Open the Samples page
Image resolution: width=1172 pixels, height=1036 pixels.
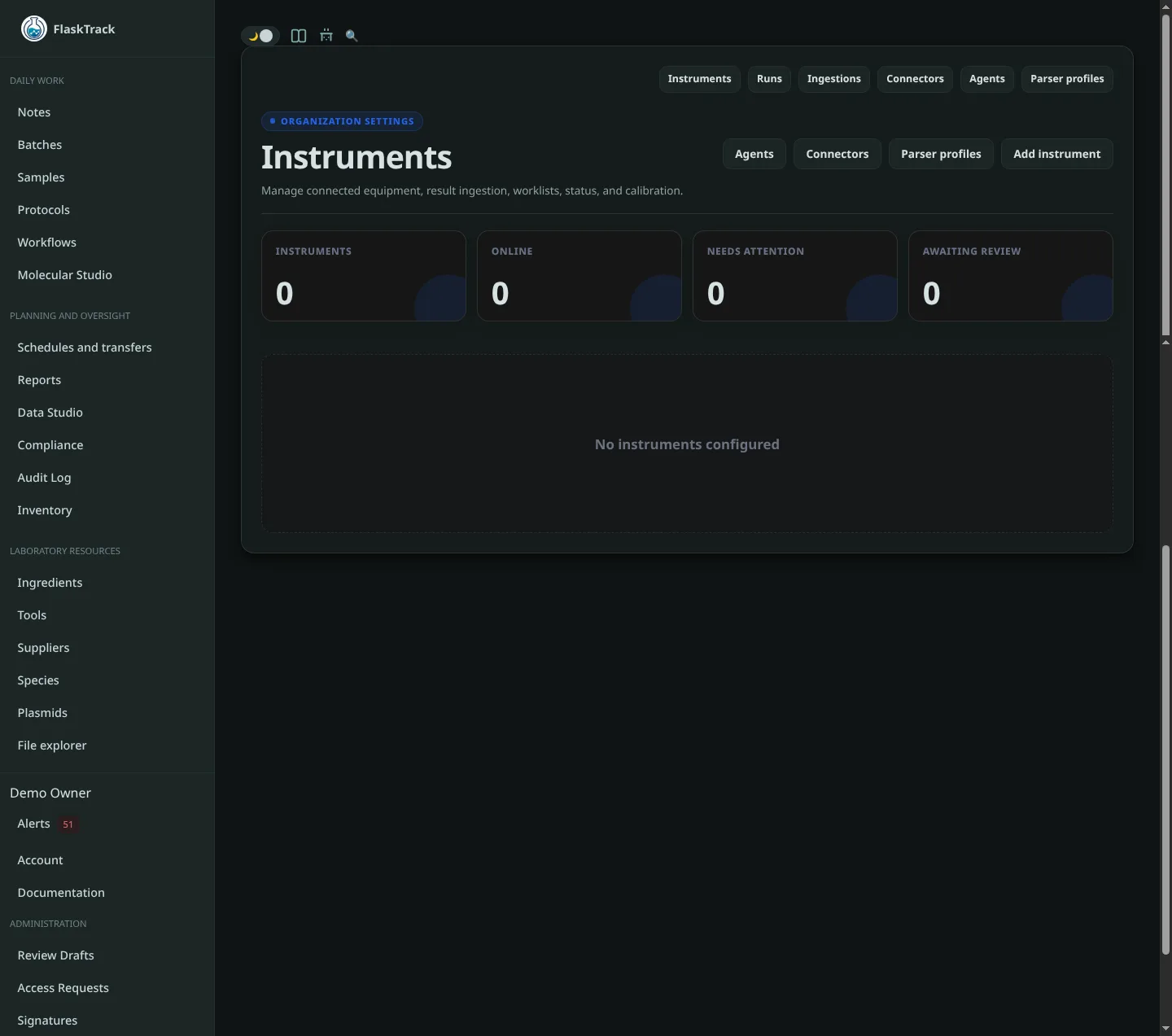point(41,177)
